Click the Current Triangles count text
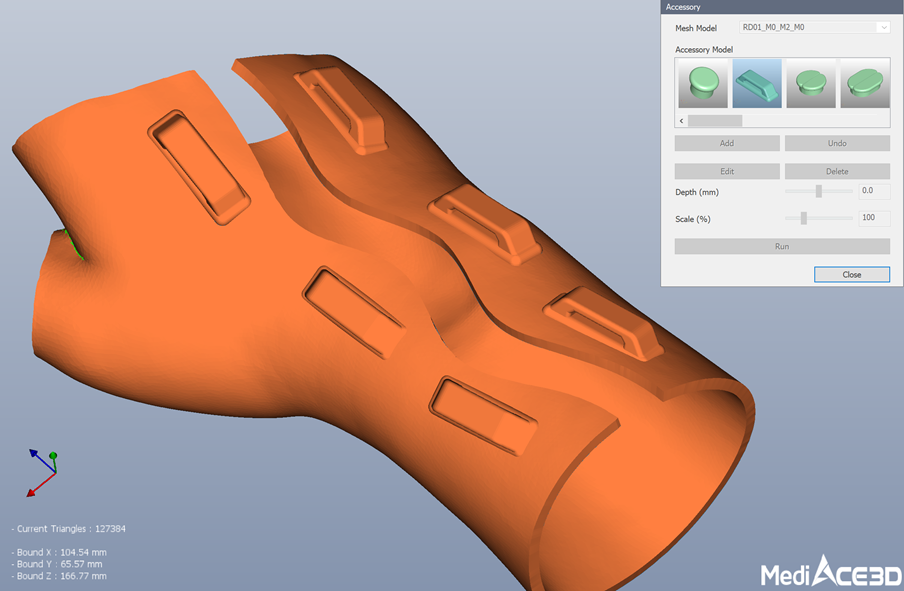This screenshot has height=591, width=904. 69,529
